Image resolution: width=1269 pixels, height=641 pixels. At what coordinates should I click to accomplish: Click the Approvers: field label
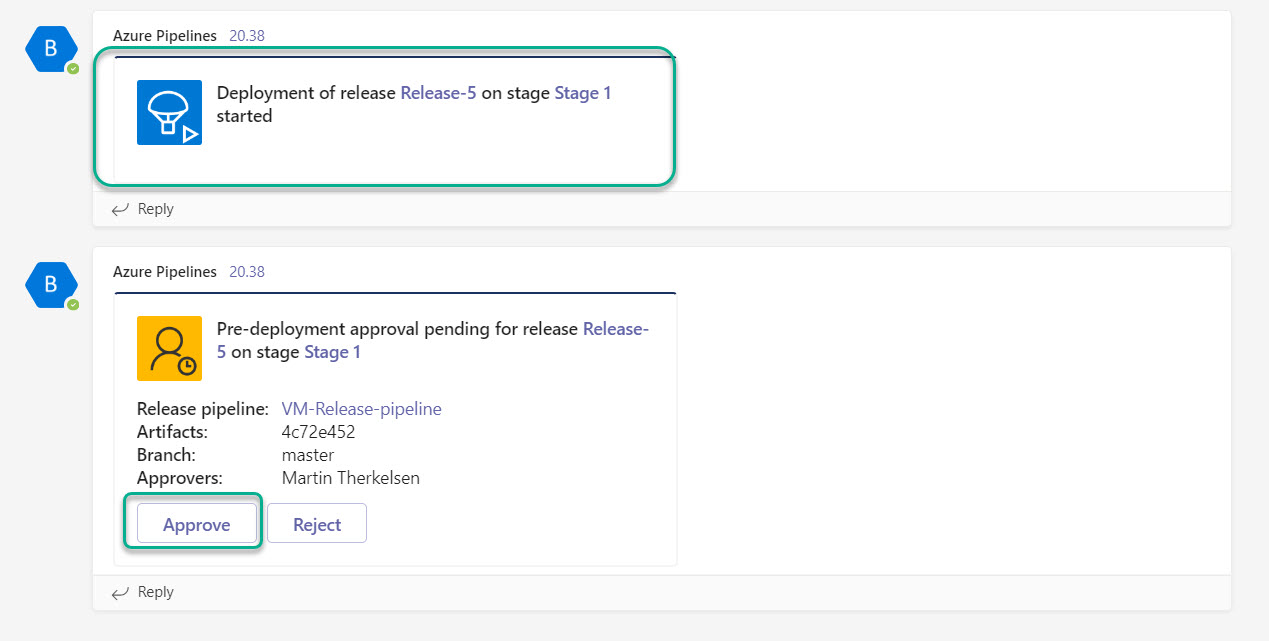[180, 478]
